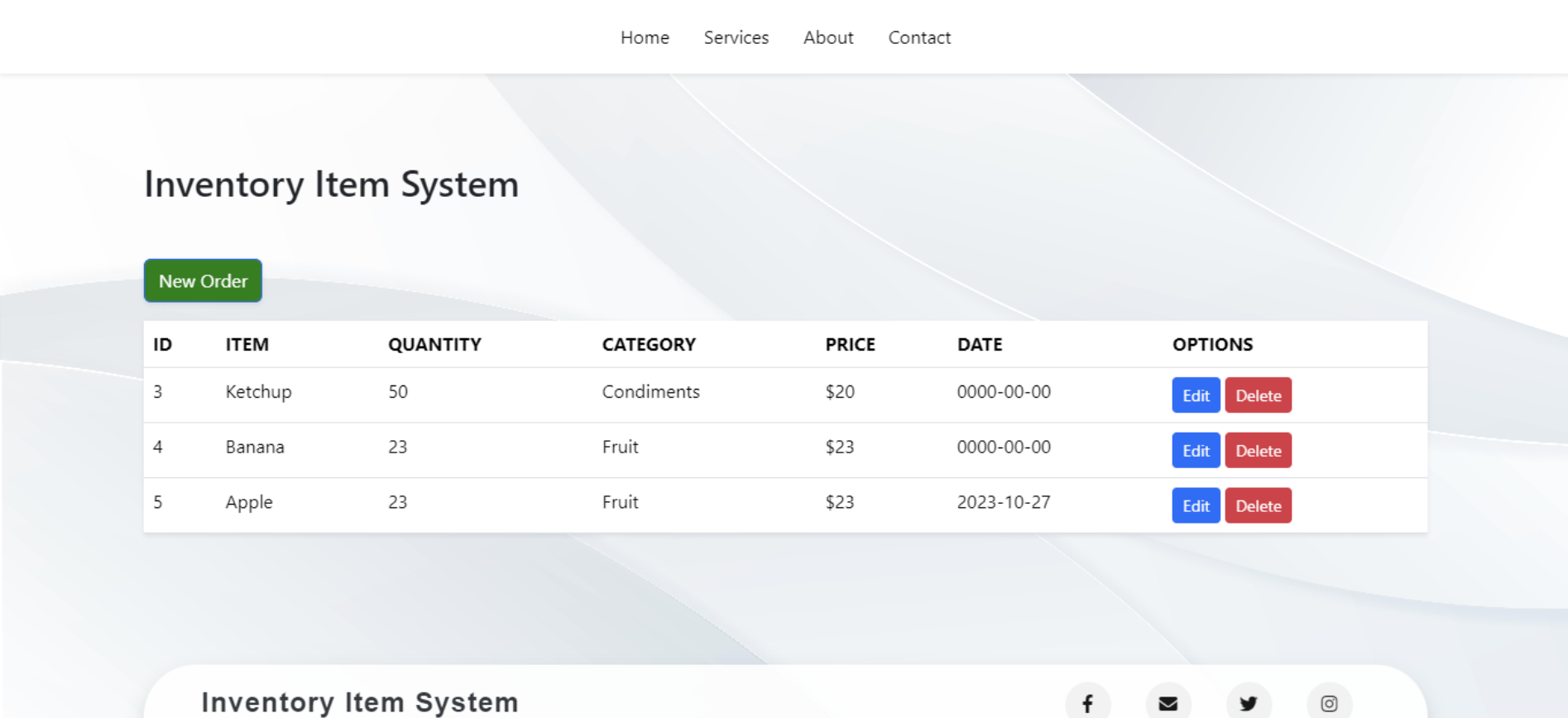Select the CATEGORY column header

pos(649,345)
